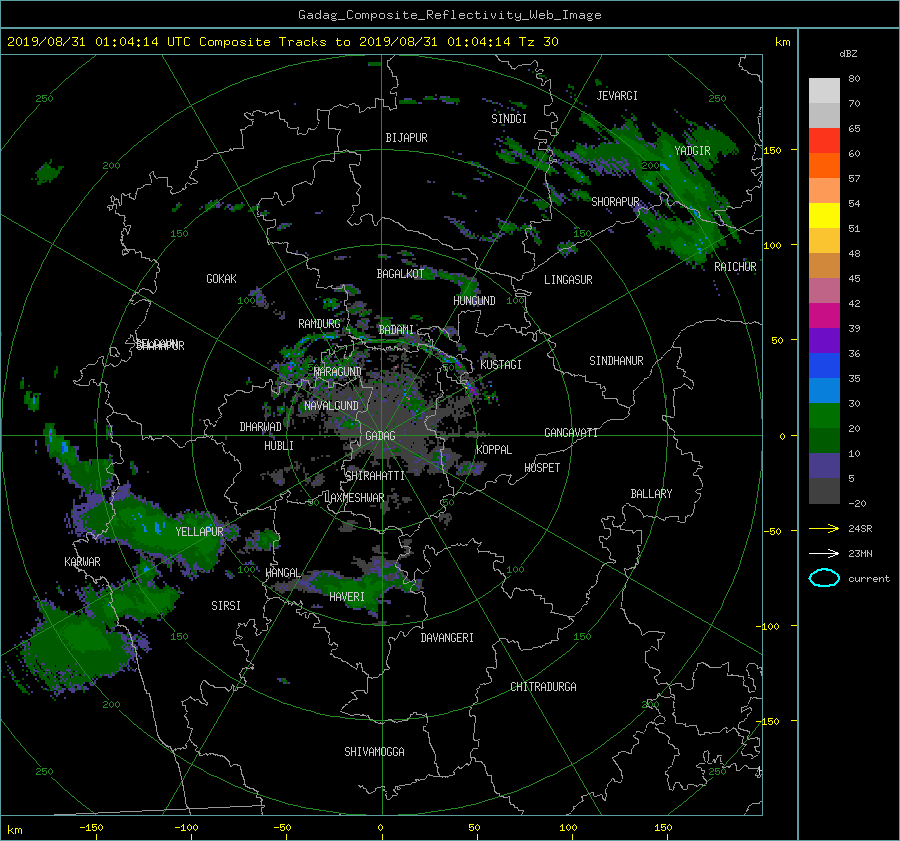Click the 'GANGAVATI' city label

571,433
